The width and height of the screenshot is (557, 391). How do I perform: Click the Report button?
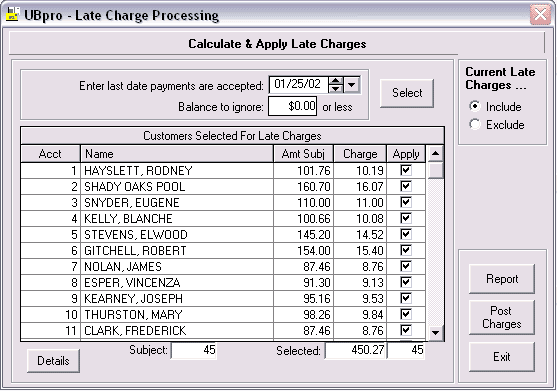(502, 279)
